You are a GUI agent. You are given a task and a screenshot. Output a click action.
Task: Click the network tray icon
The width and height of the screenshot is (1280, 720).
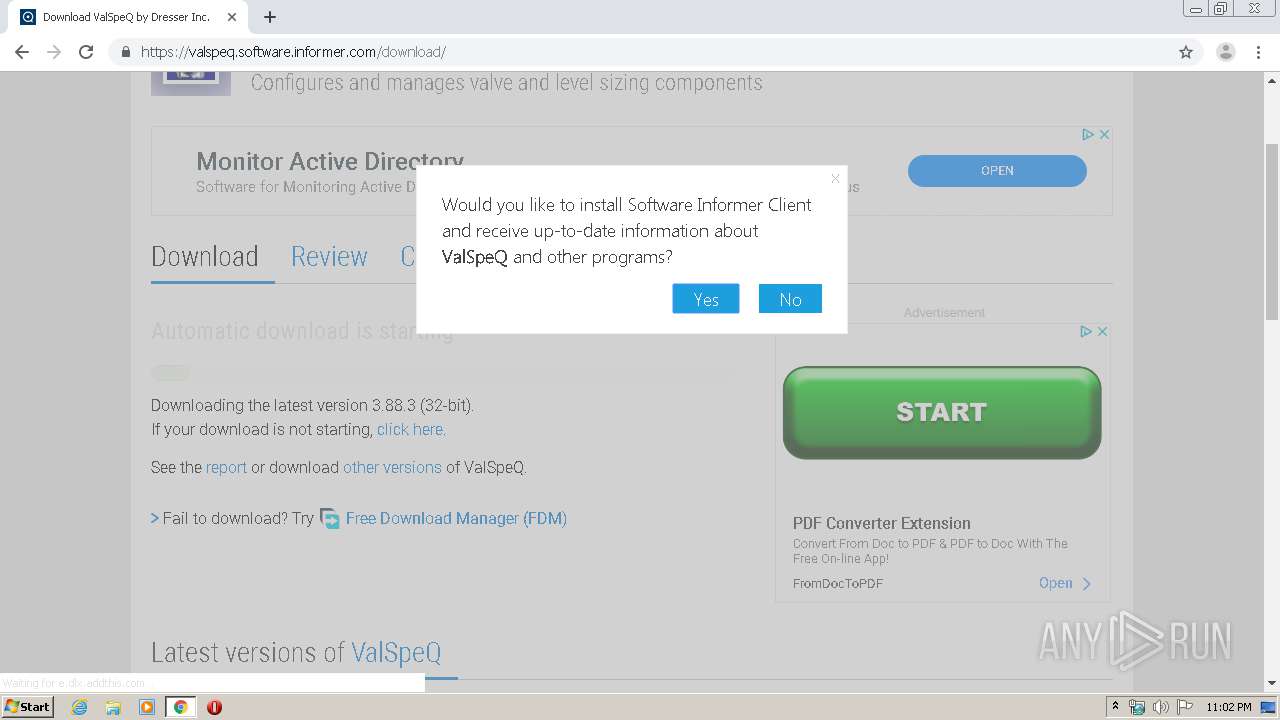click(x=1137, y=707)
